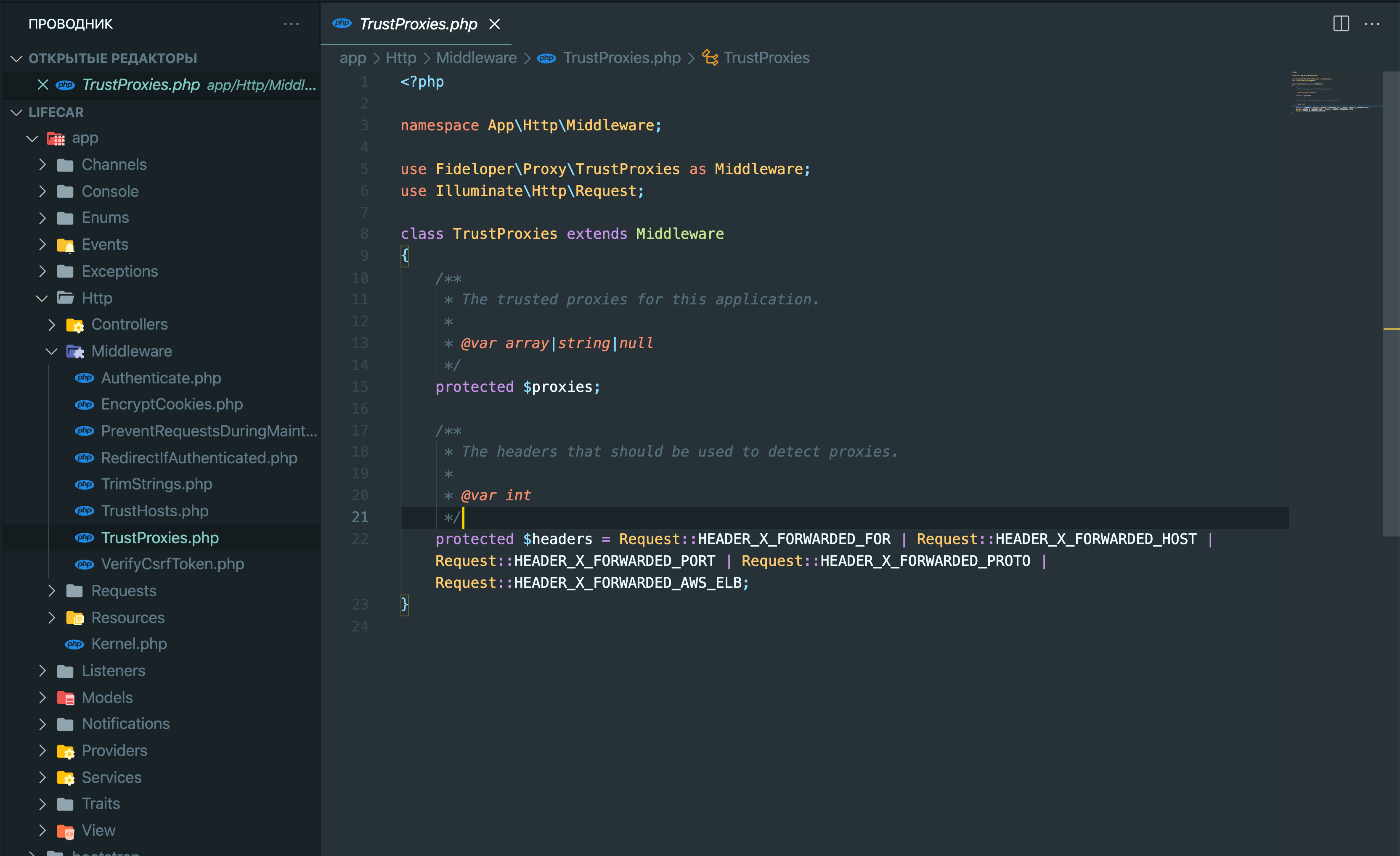Click the Traits folder icon
Screen dimensions: 1400x856
point(65,804)
